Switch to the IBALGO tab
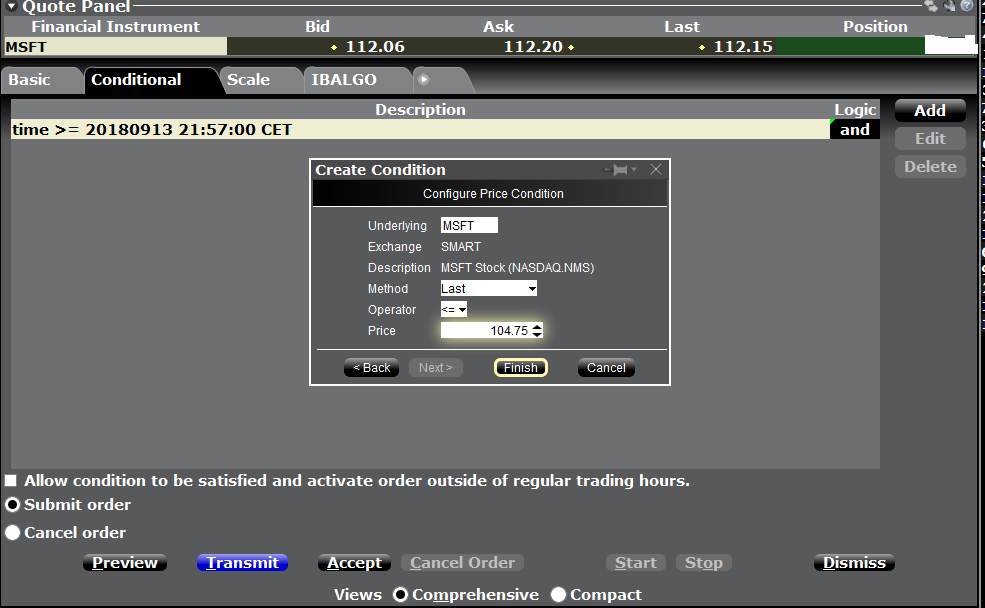 pos(357,80)
